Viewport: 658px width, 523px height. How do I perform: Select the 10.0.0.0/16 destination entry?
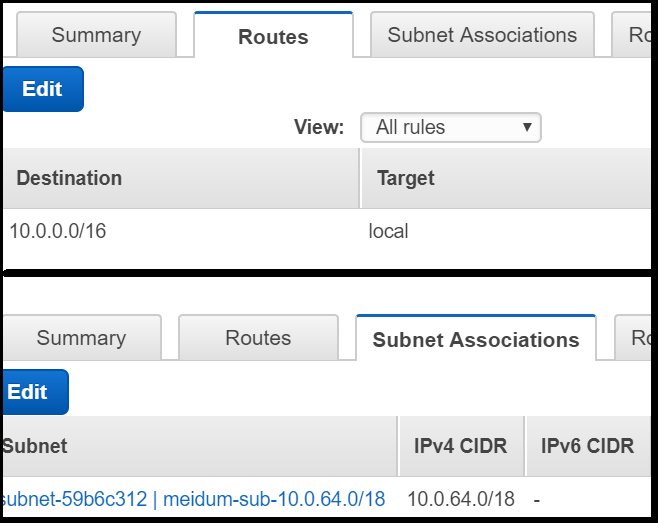(x=57, y=231)
